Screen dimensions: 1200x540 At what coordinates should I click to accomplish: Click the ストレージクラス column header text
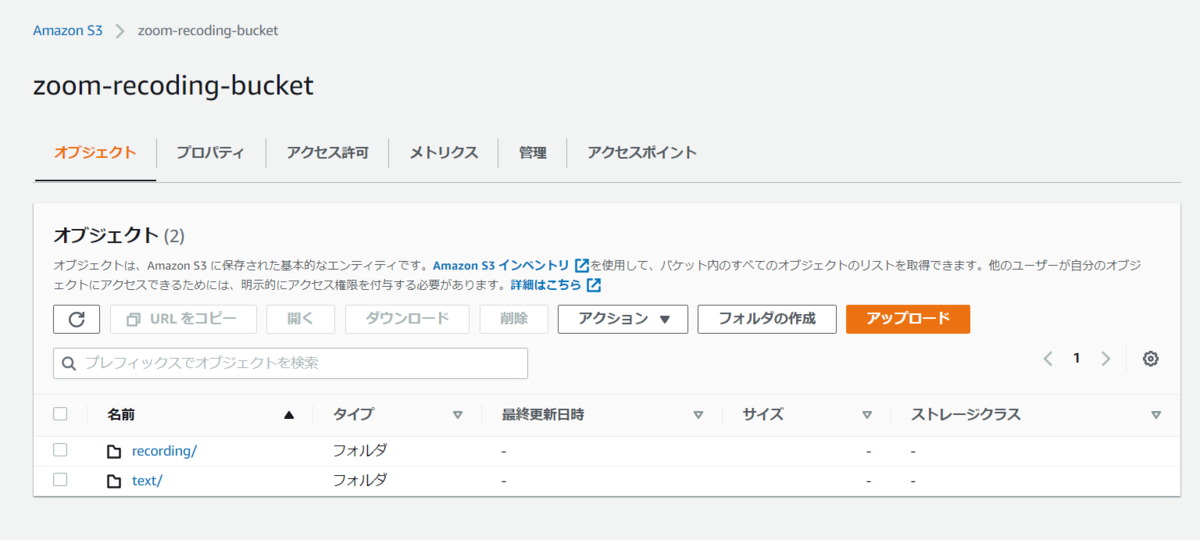[x=966, y=414]
